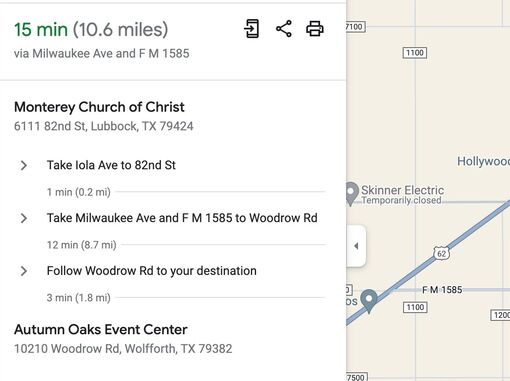Screen dimensions: 510x381
Task: Click the 1100 road marker below F M 1585
Action: click(415, 307)
